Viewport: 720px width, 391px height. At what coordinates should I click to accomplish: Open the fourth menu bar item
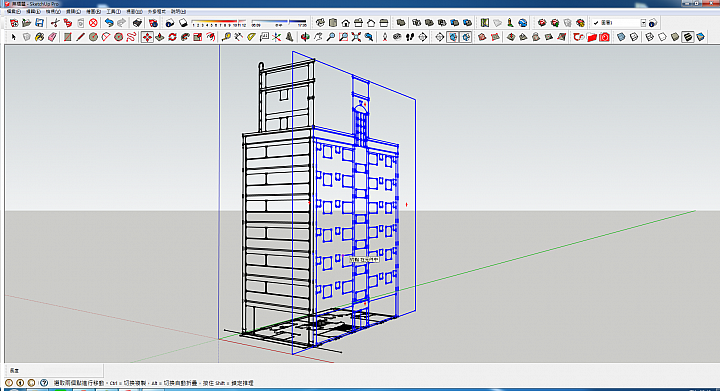73,11
